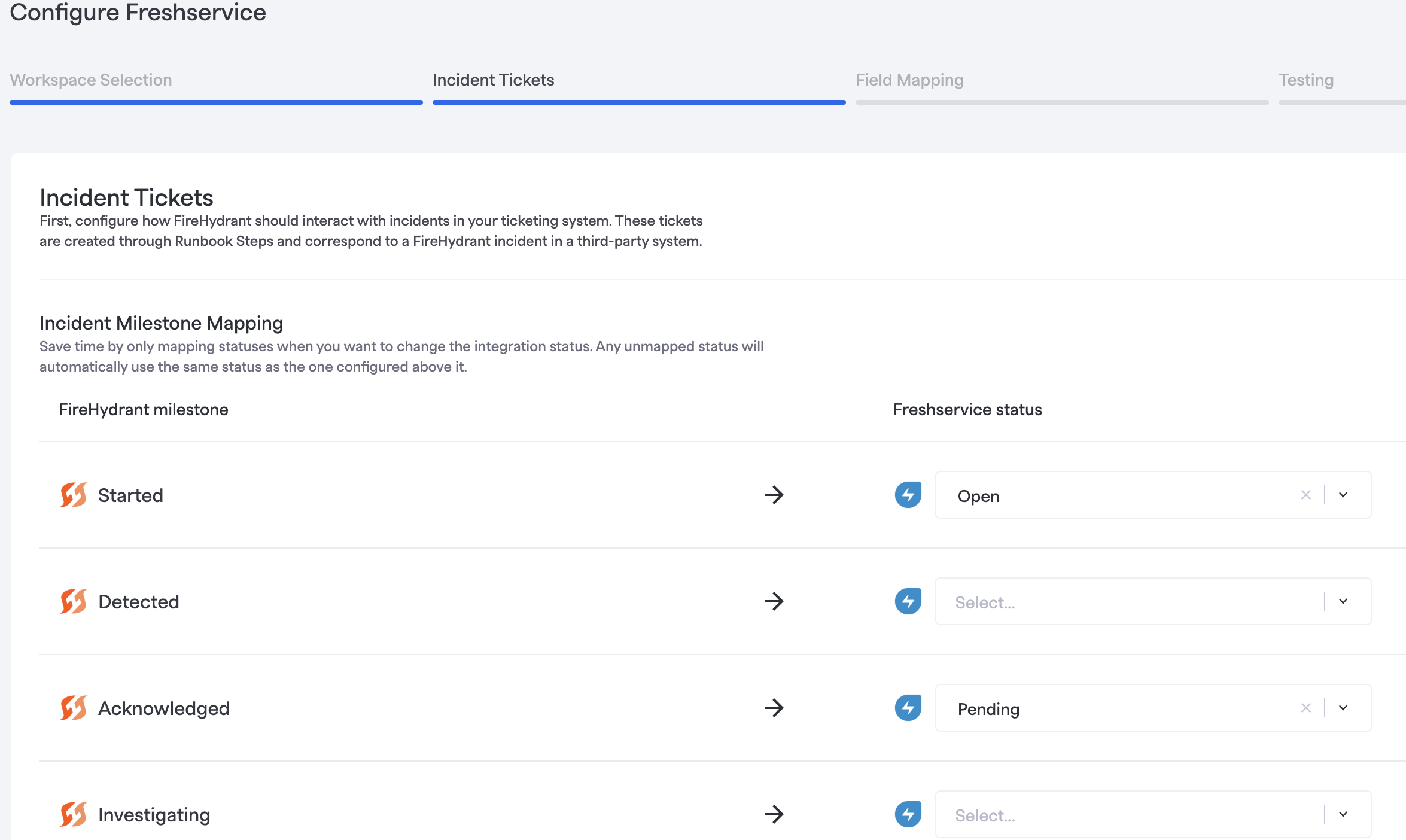Switch to Field Mapping step
The height and width of the screenshot is (840, 1406).
[x=909, y=80]
